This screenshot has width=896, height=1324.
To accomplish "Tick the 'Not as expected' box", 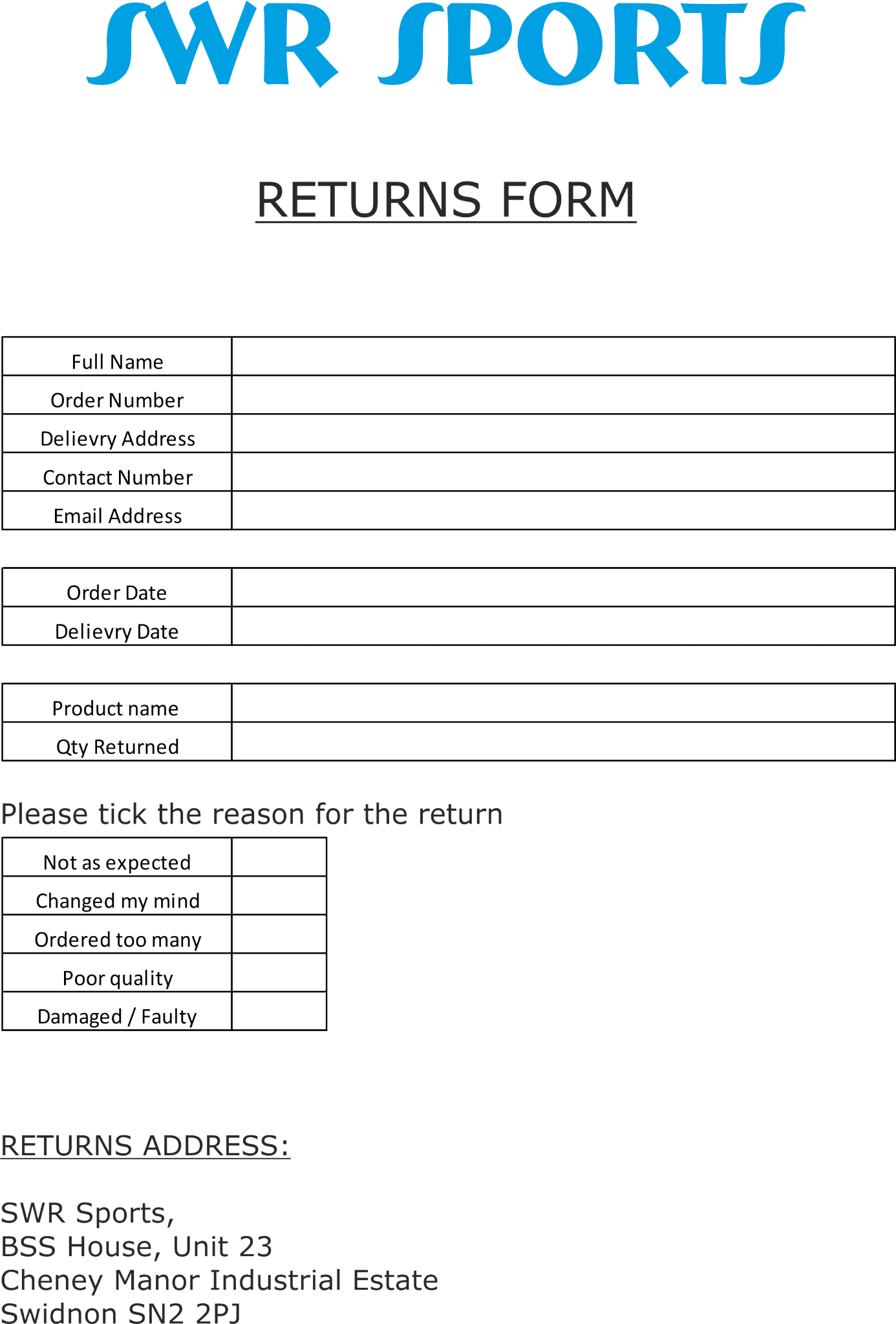I will (279, 857).
